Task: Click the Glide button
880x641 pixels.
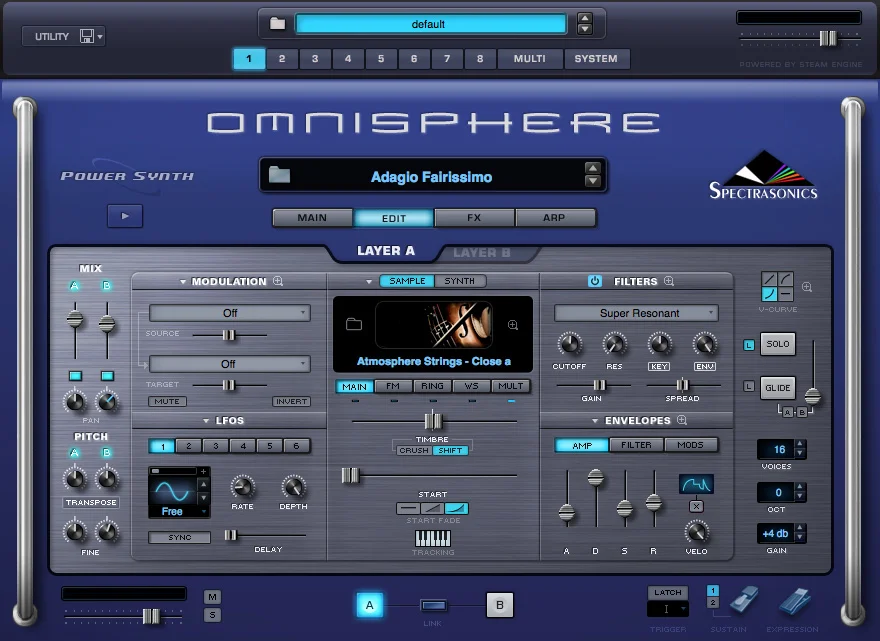Action: click(778, 389)
